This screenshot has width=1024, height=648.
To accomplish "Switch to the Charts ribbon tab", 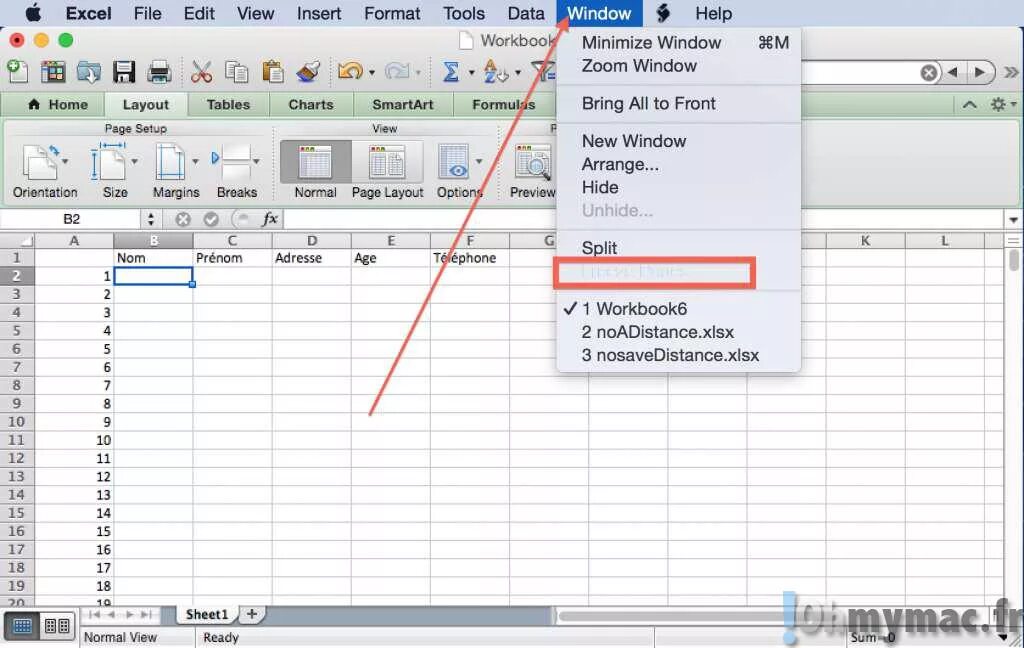I will pos(311,105).
